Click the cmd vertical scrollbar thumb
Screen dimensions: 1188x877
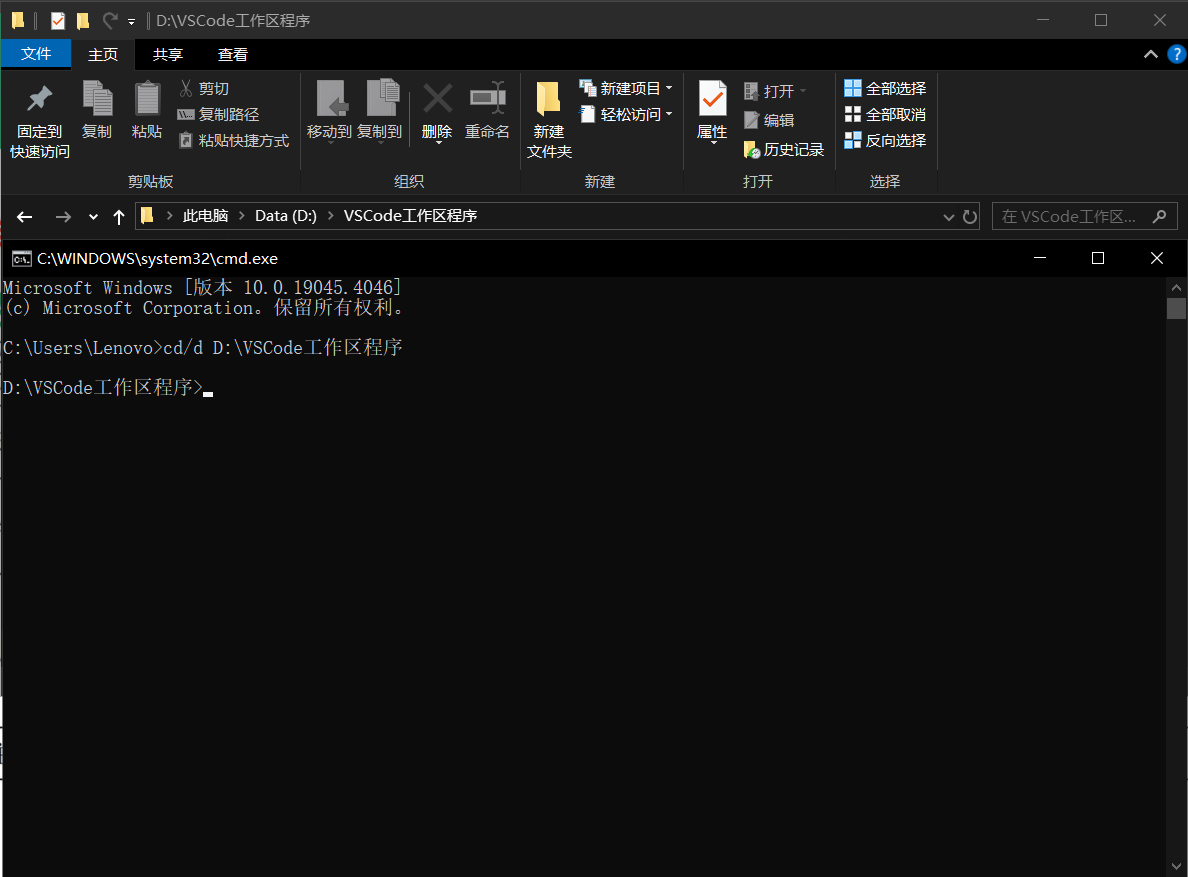pos(1176,308)
